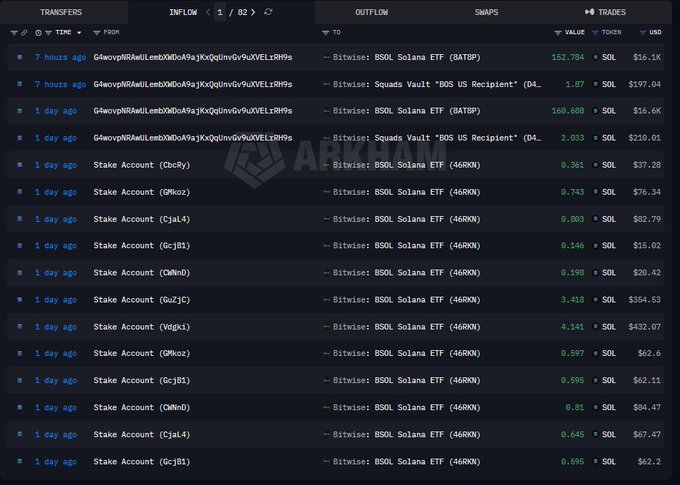
Task: Open Stake Account (GuZjC) sender
Action: click(x=142, y=300)
